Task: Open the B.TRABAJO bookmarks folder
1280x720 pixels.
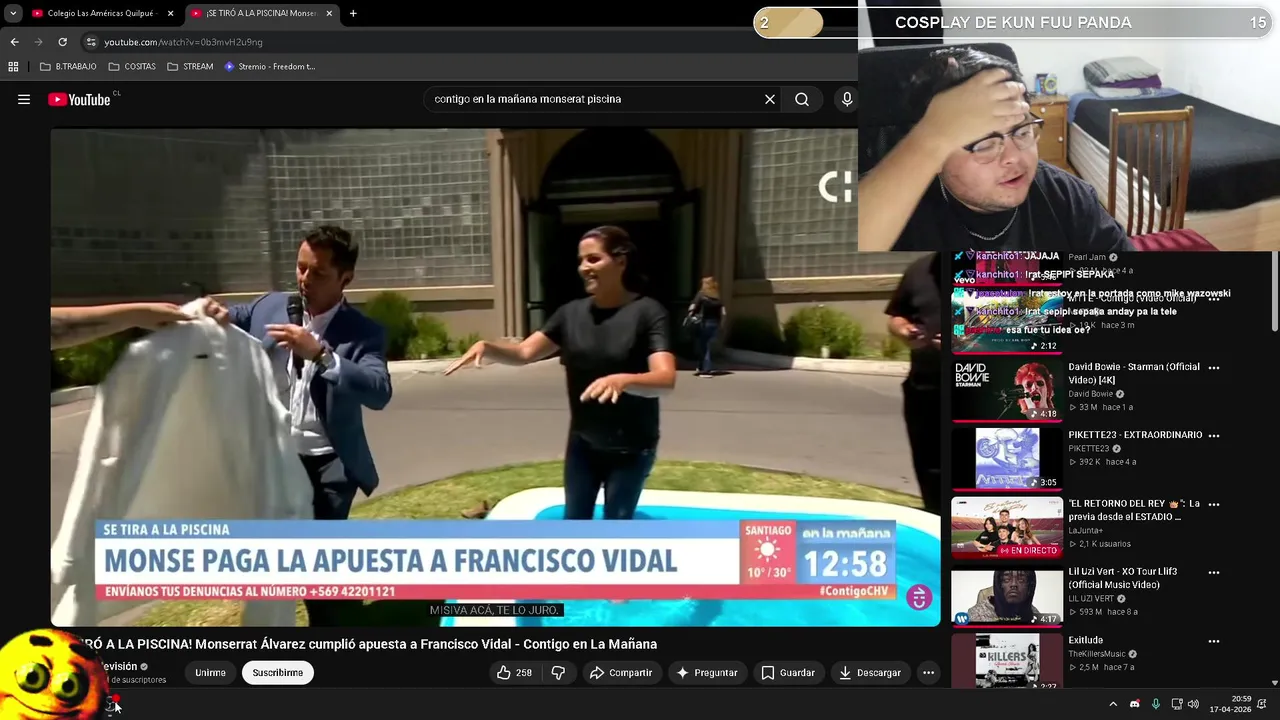Action: point(68,66)
